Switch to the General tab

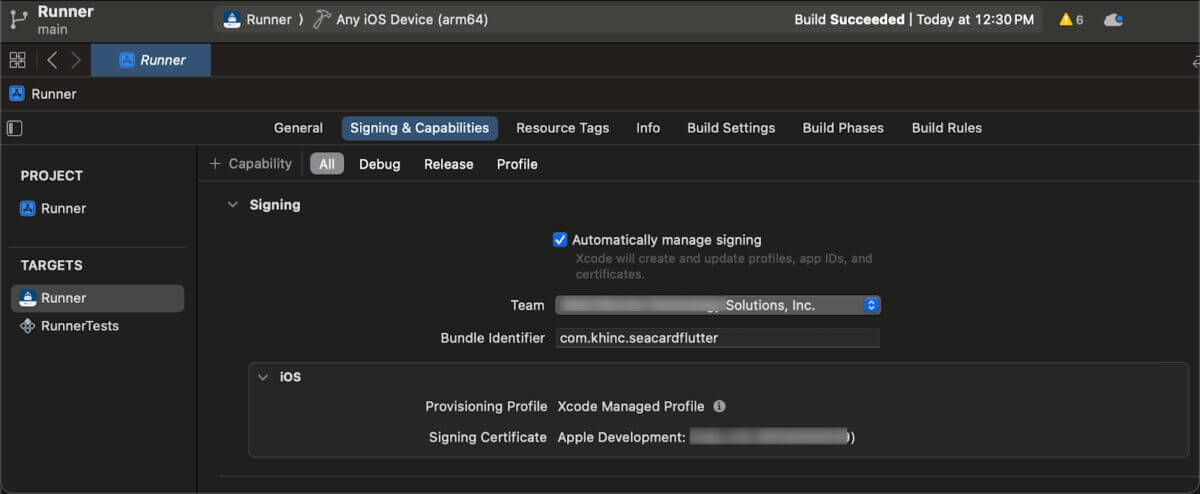click(298, 128)
